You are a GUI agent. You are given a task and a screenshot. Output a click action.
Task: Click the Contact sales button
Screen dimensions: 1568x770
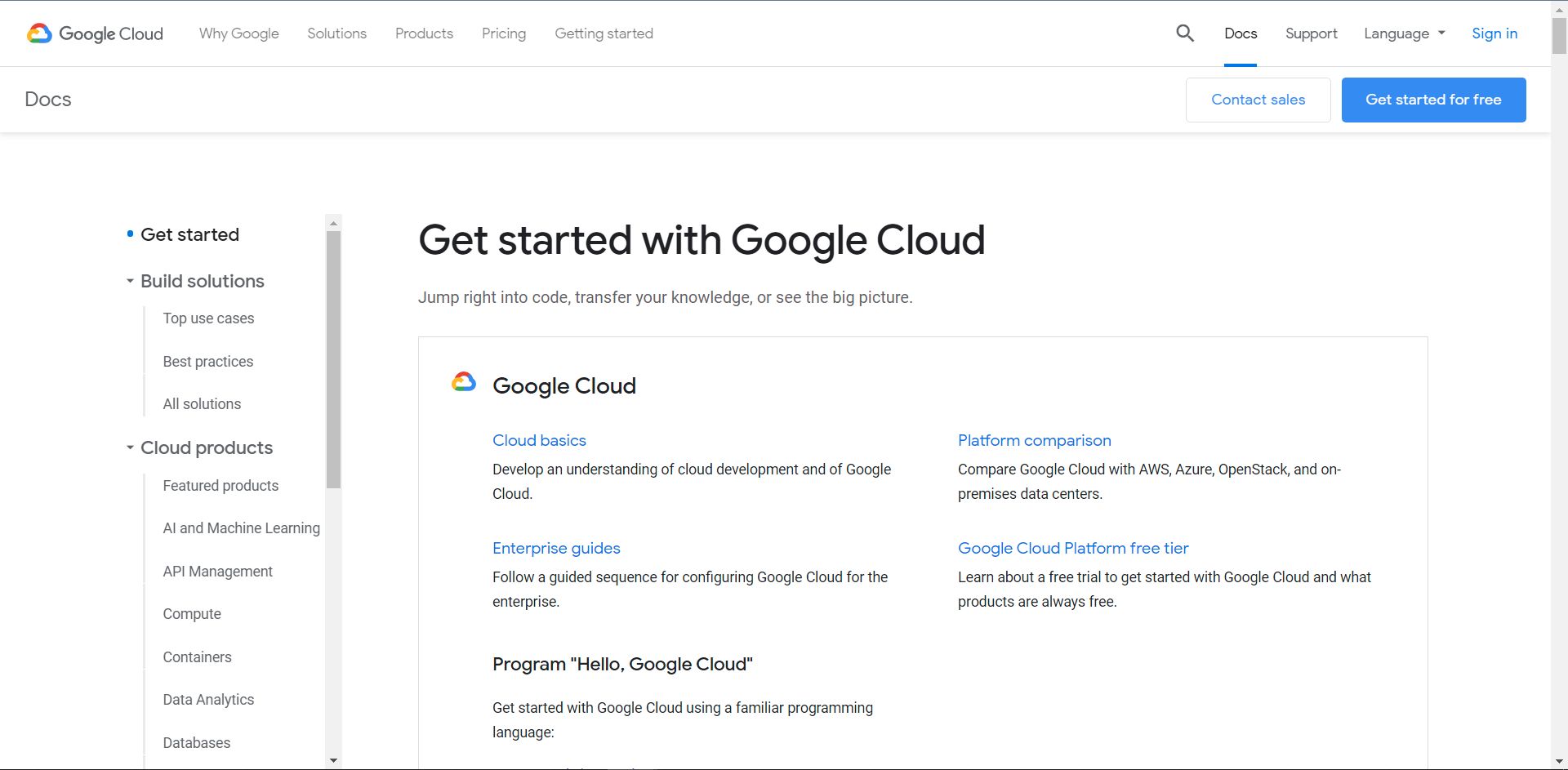coord(1258,100)
